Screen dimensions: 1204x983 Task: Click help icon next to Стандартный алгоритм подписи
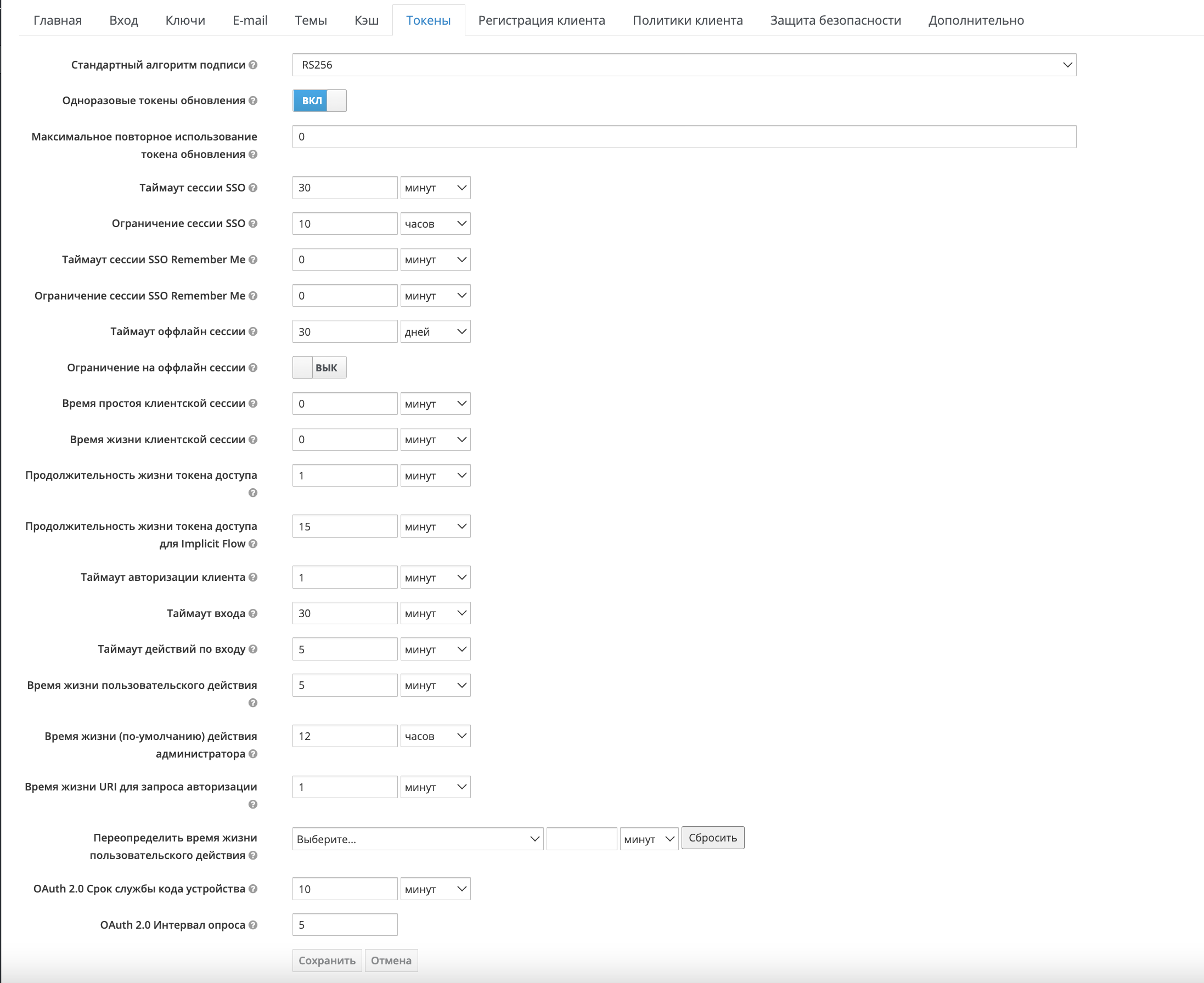[x=253, y=65]
